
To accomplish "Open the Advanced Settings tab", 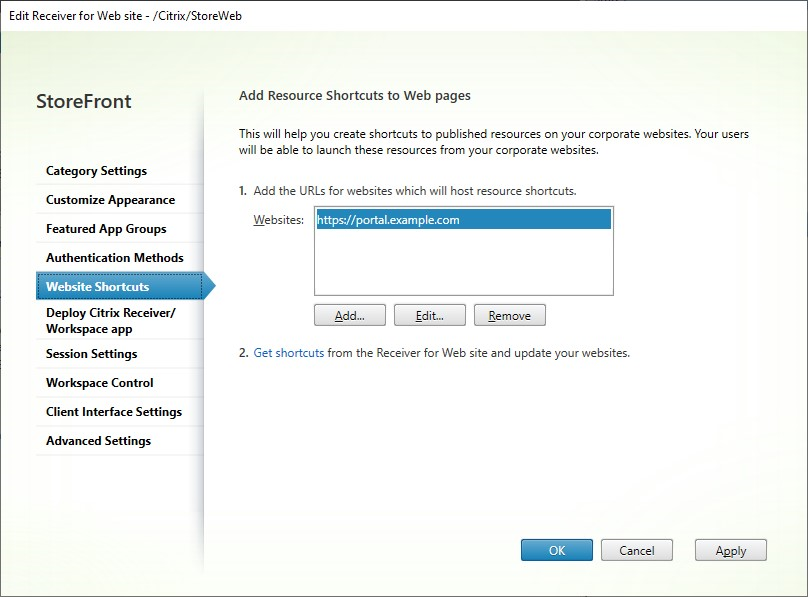I will click(x=98, y=441).
